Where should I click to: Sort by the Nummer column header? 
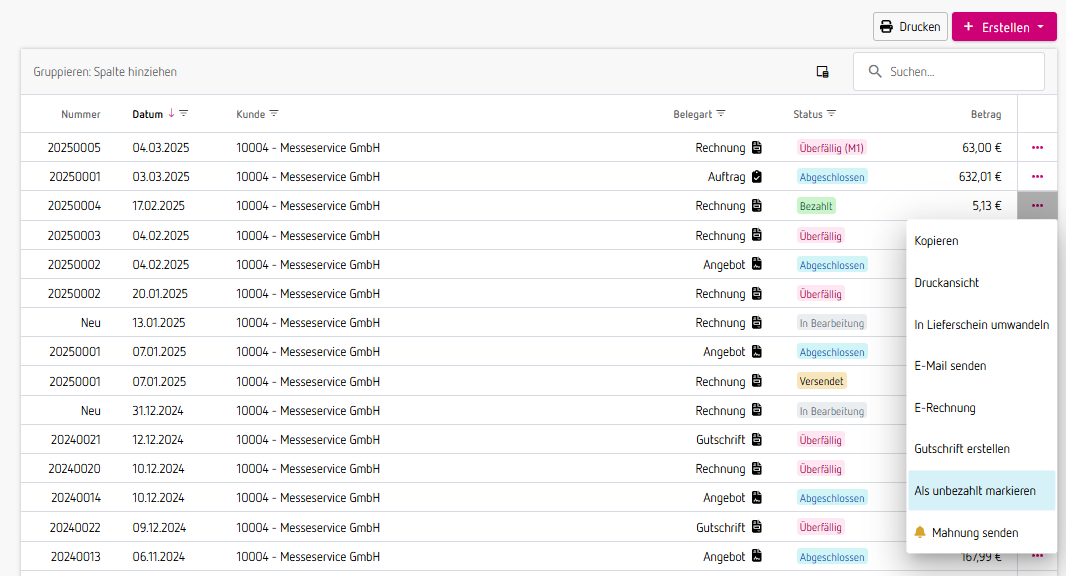[80, 114]
